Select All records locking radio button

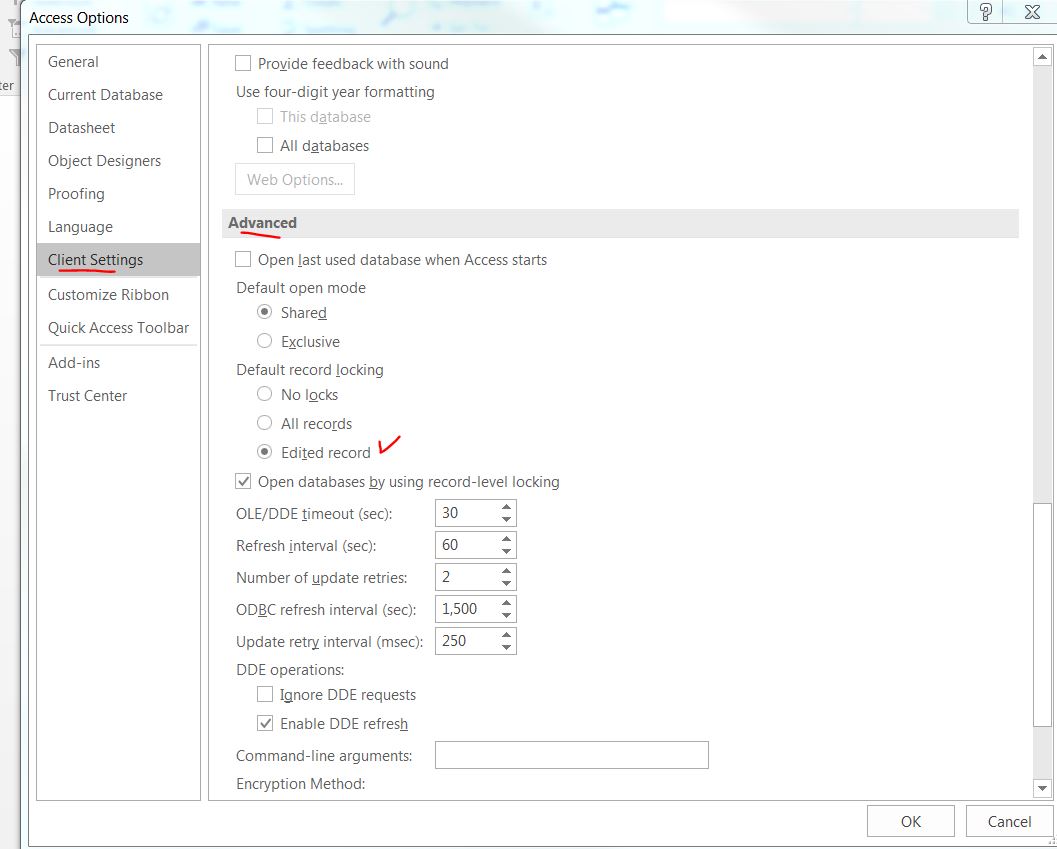pyautogui.click(x=265, y=423)
